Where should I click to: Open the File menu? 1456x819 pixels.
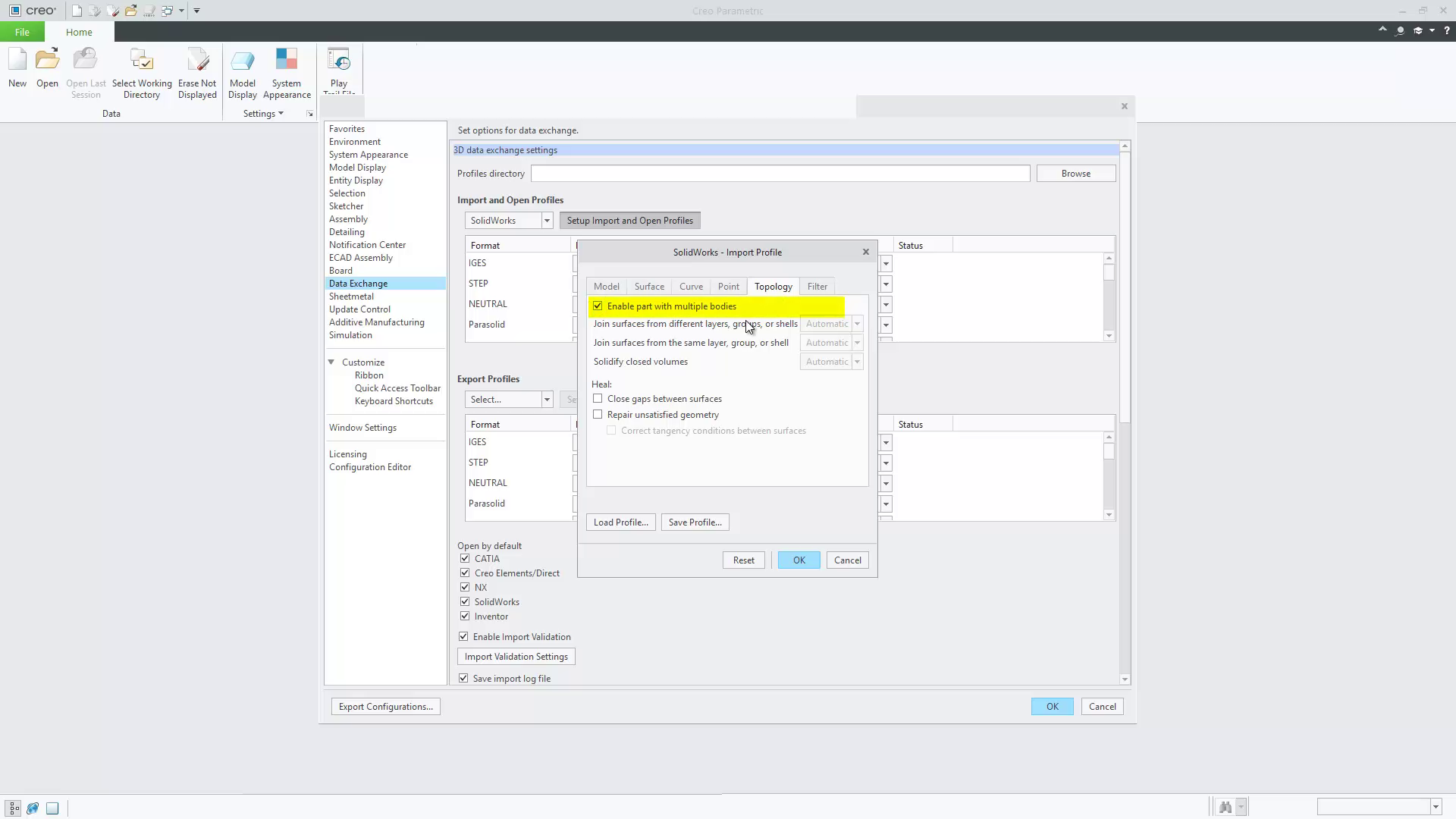pyautogui.click(x=22, y=32)
